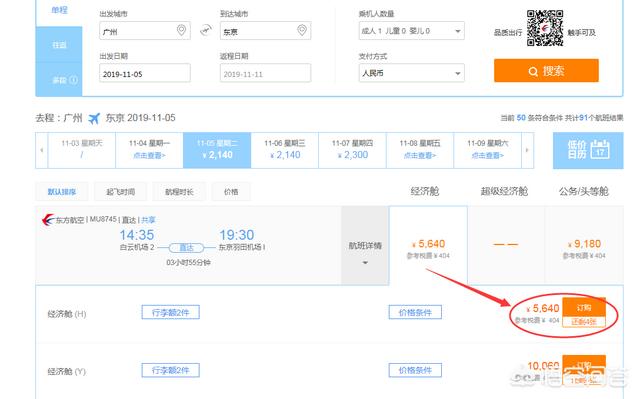640x399 pixels.
Task: Swap departure and arrival cities icon
Action: pyautogui.click(x=206, y=30)
